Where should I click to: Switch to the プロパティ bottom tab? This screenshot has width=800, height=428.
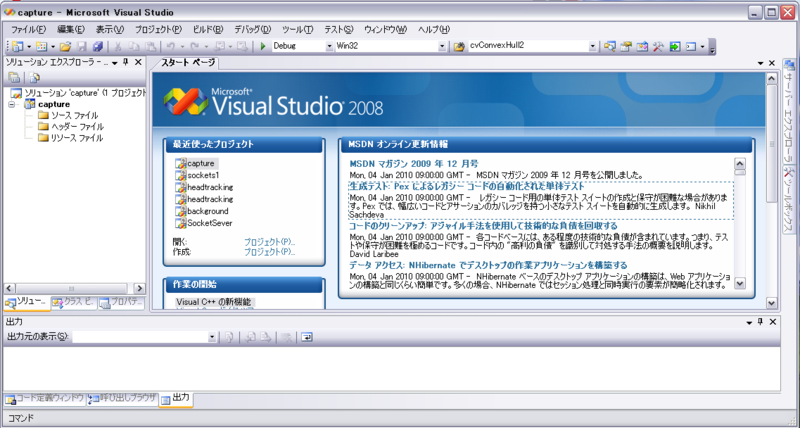121,303
